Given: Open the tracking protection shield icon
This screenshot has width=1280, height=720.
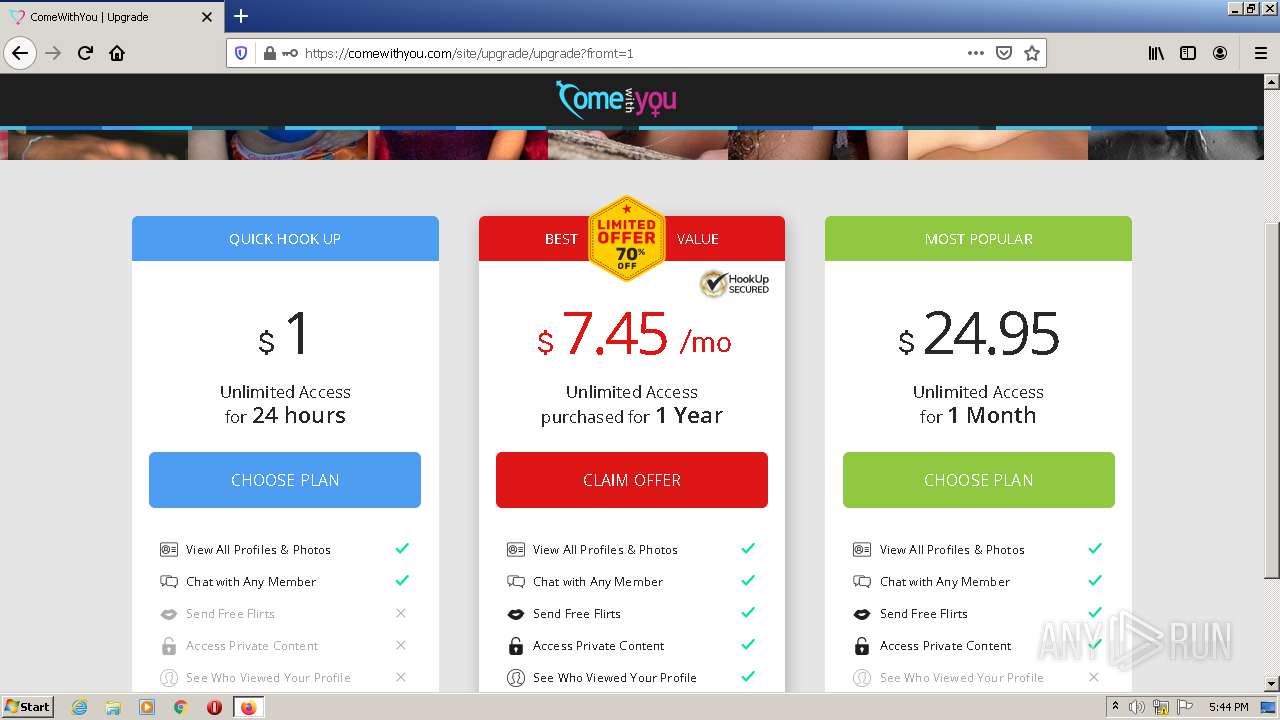Looking at the screenshot, I should pyautogui.click(x=241, y=53).
